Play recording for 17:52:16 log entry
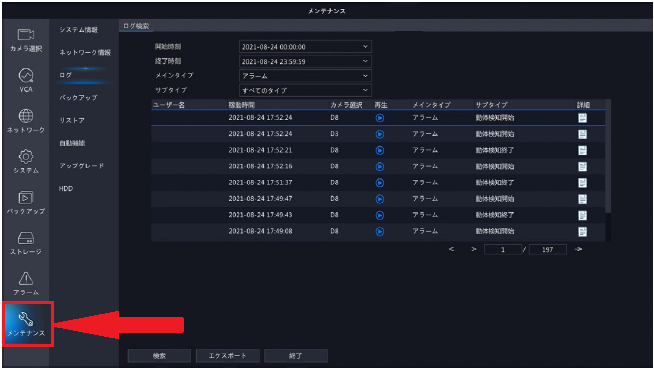654x368 pixels. tap(380, 167)
